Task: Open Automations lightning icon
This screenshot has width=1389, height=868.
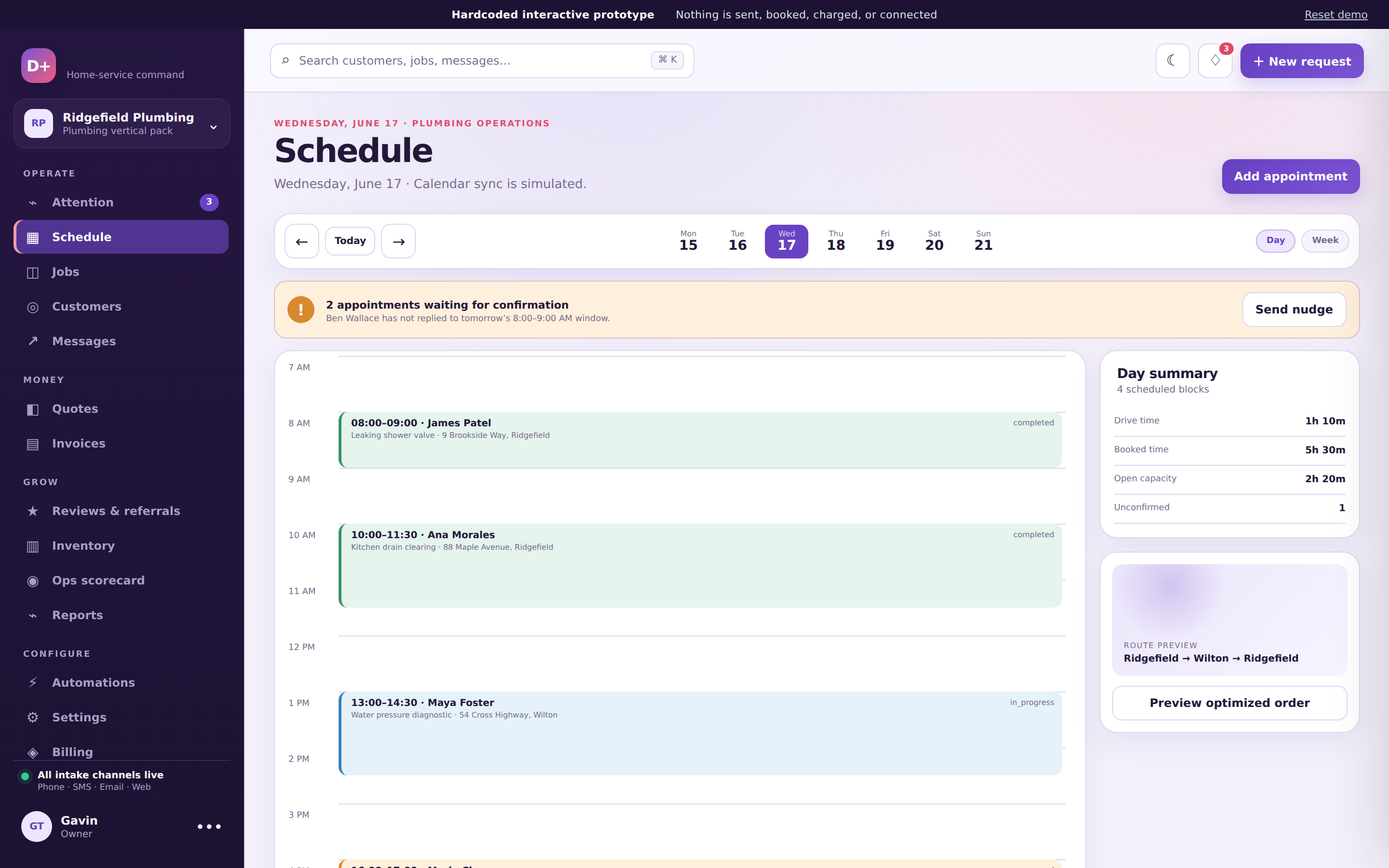Action: point(33,682)
